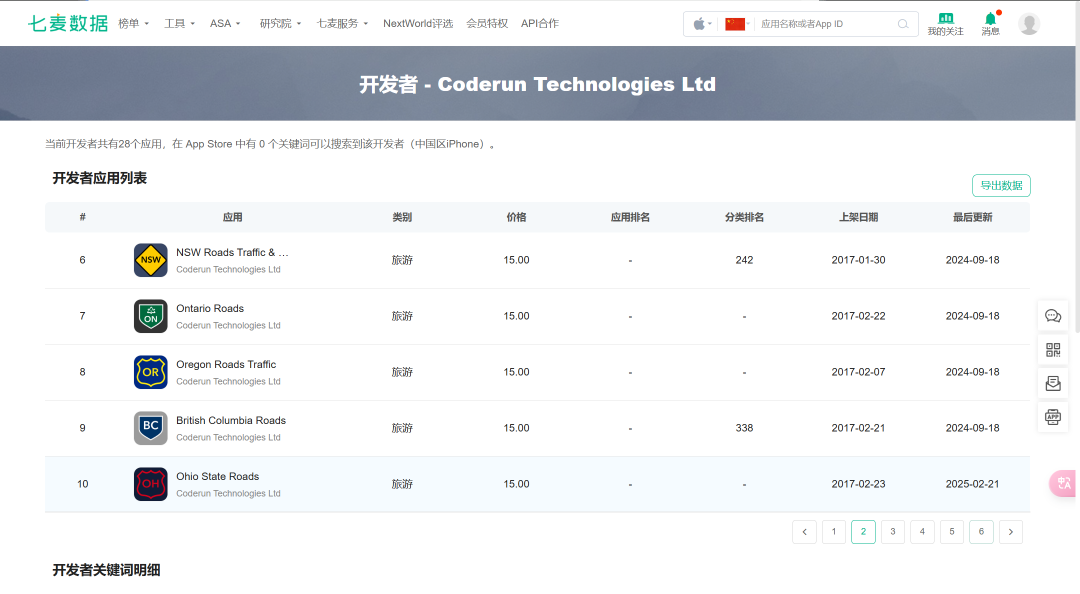Click the 最后更新 column header
The width and height of the screenshot is (1080, 594).
point(973,217)
